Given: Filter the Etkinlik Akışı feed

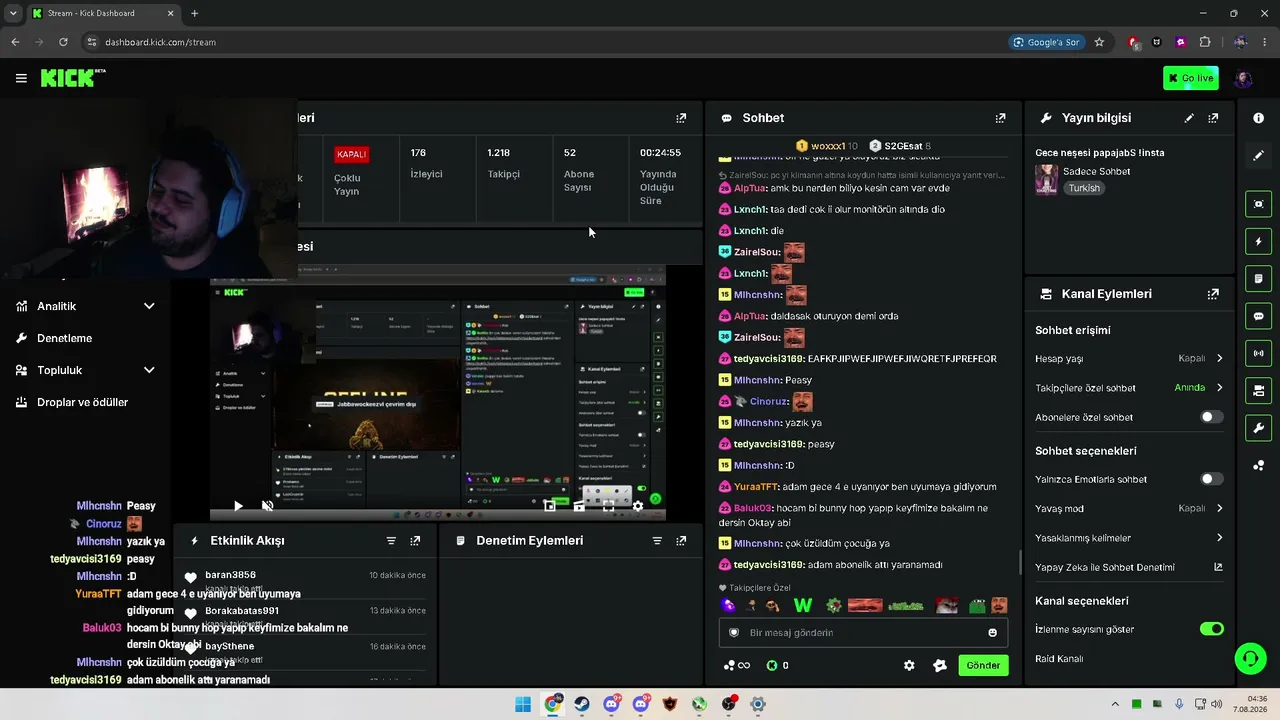Looking at the screenshot, I should 391,541.
